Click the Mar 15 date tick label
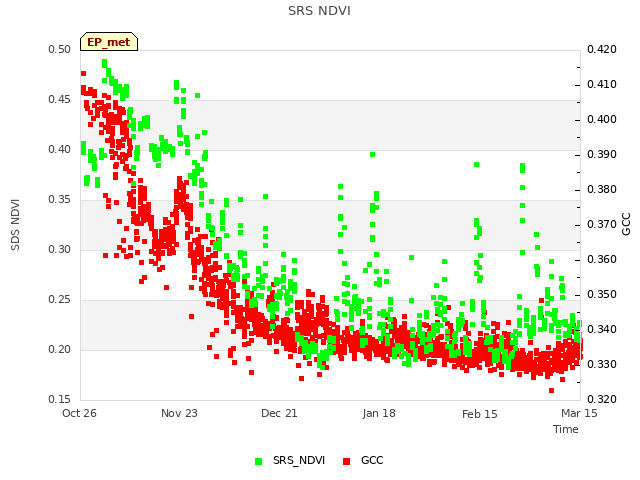The height and width of the screenshot is (480, 640). click(x=579, y=413)
